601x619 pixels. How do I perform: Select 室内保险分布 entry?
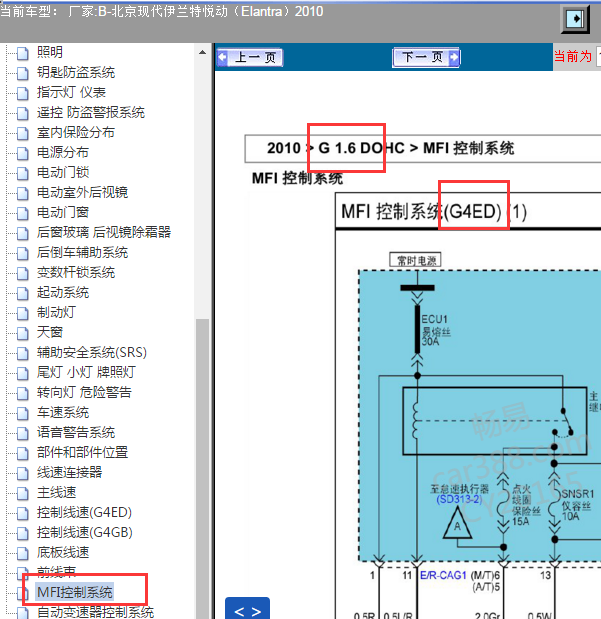[76, 133]
